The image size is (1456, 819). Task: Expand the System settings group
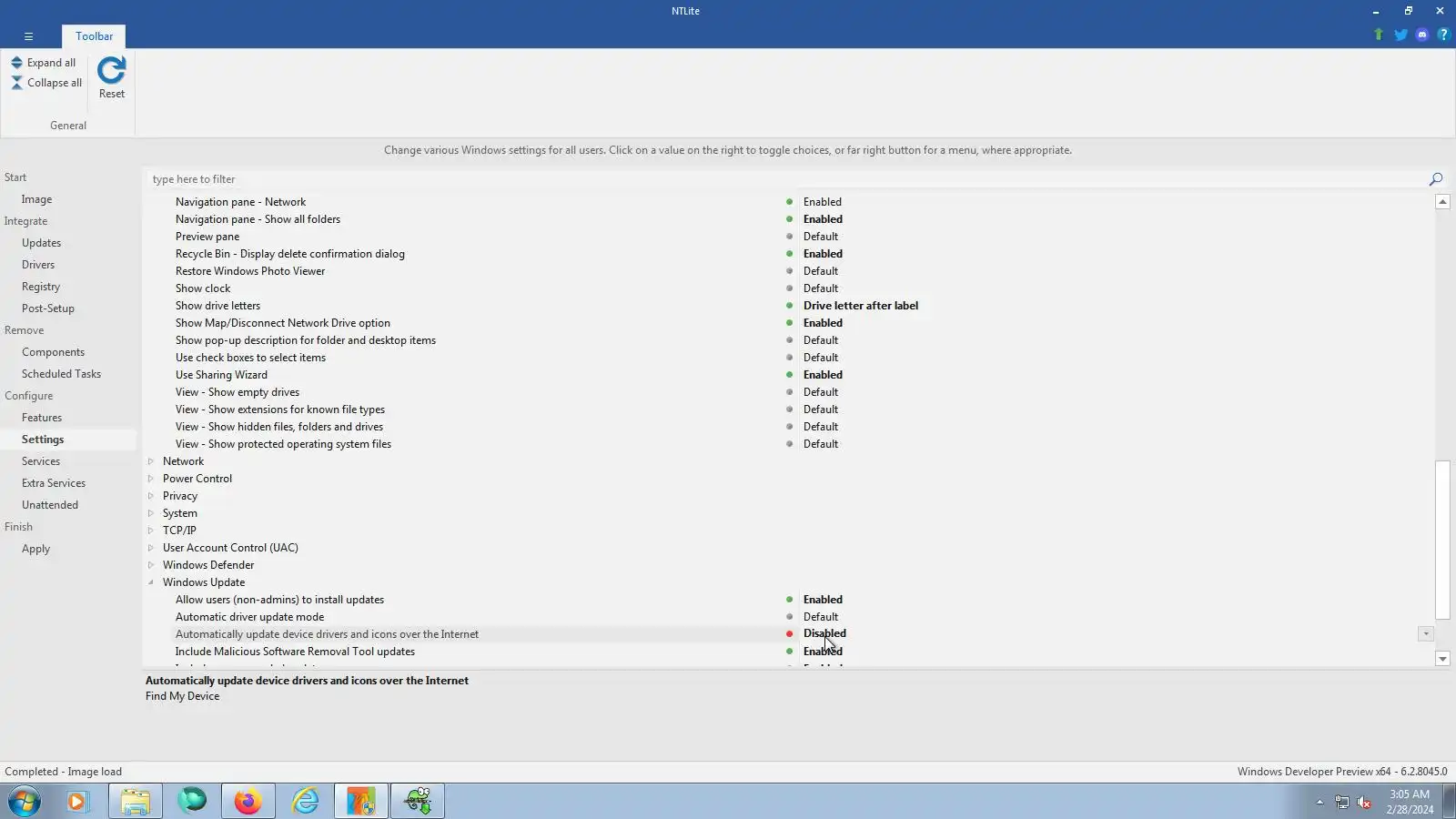pyautogui.click(x=151, y=513)
